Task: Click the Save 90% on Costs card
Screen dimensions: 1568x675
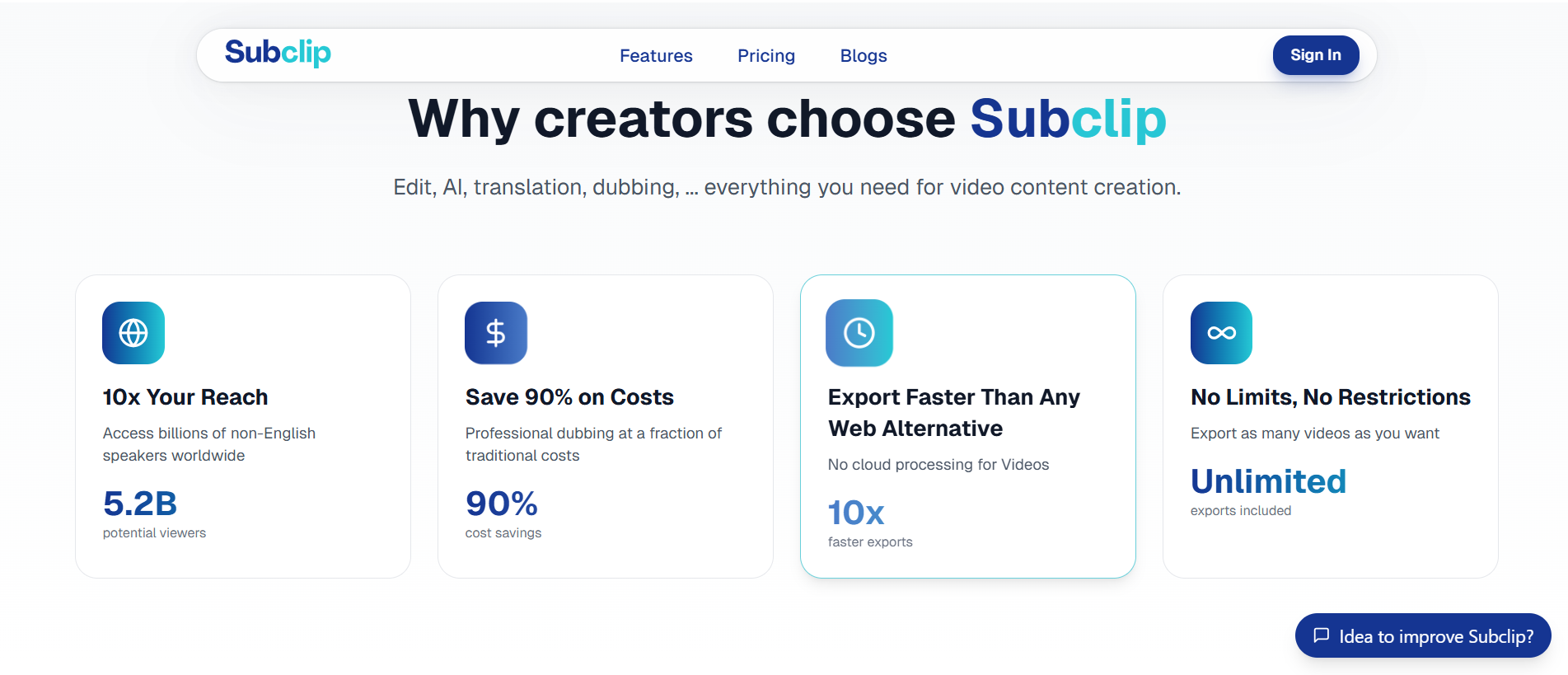Action: 605,425
